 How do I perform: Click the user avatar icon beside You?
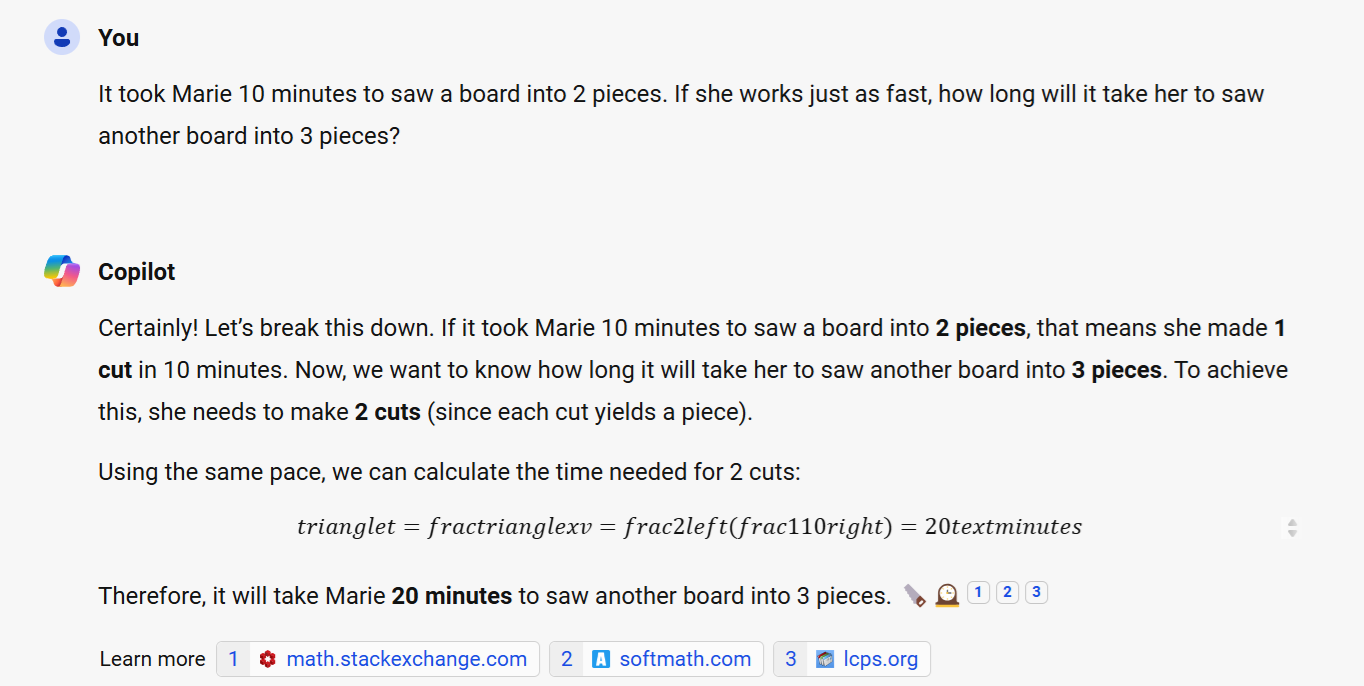(x=62, y=38)
